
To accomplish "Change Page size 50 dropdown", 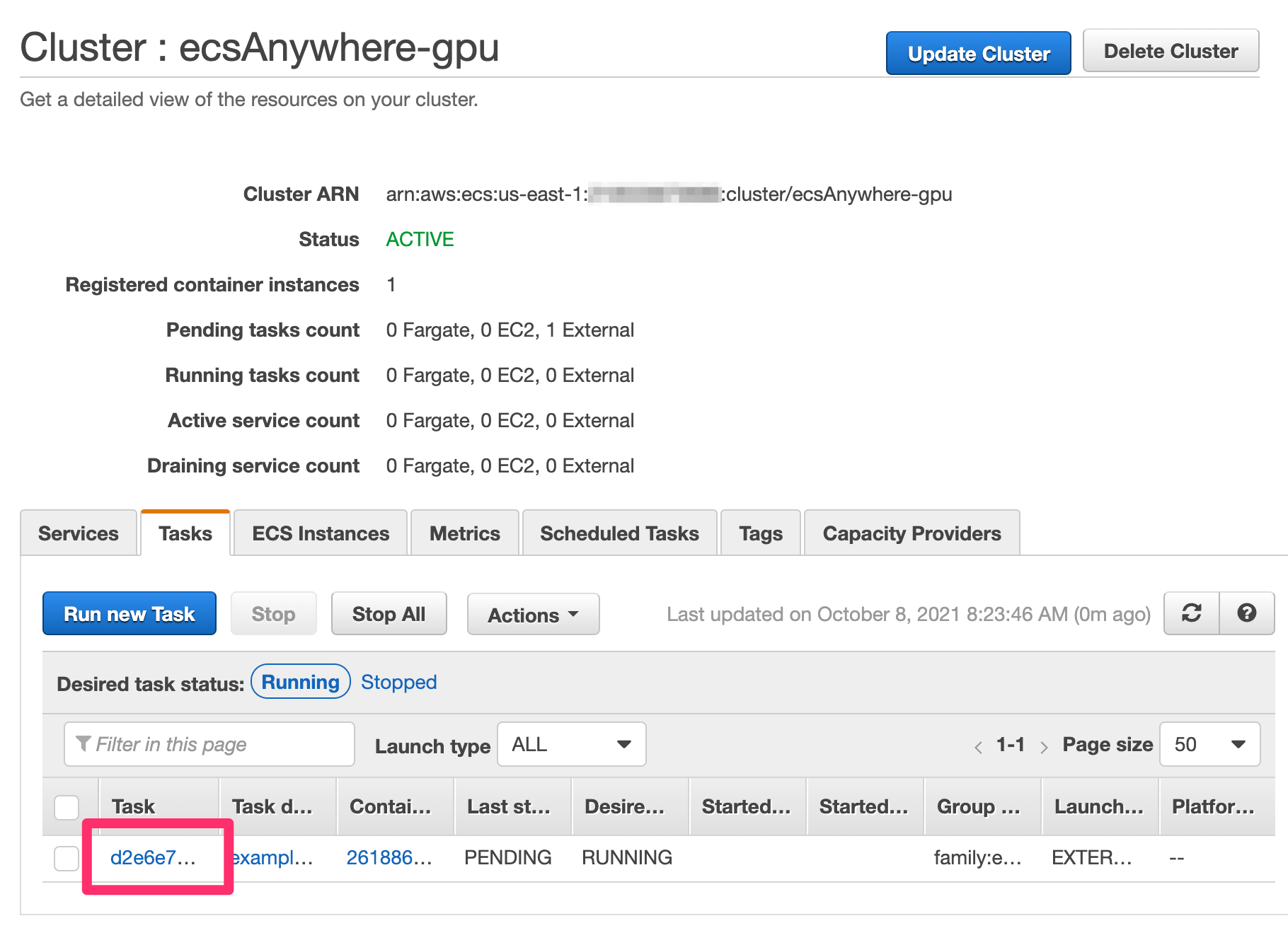I will point(1210,744).
